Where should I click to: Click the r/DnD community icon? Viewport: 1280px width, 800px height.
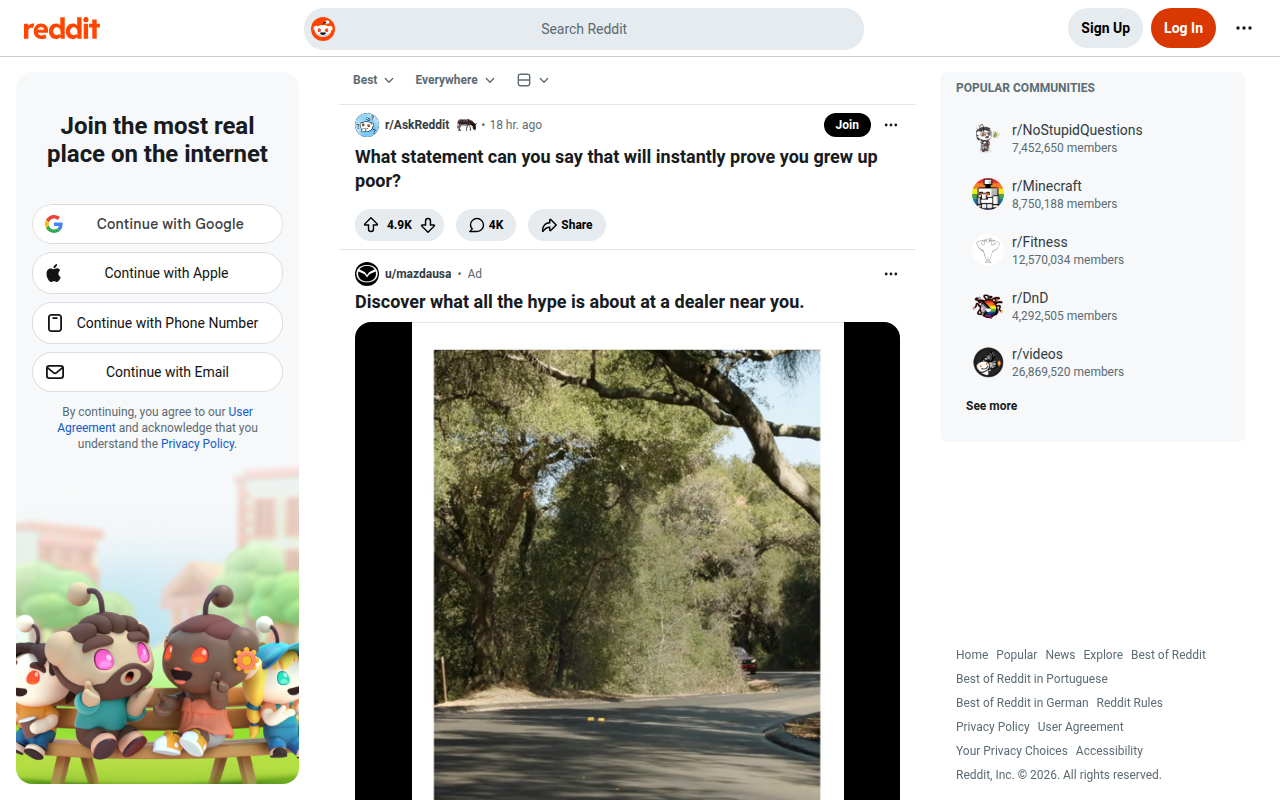[988, 306]
